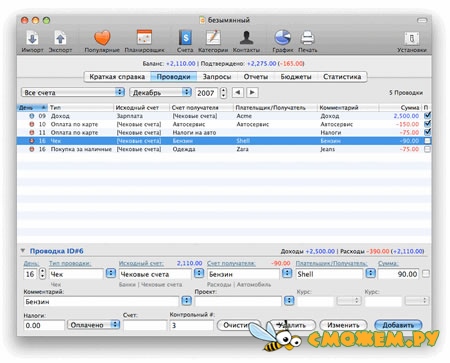Open Комментарий dropdown arrow
The image size is (450, 363).
pos(186,301)
